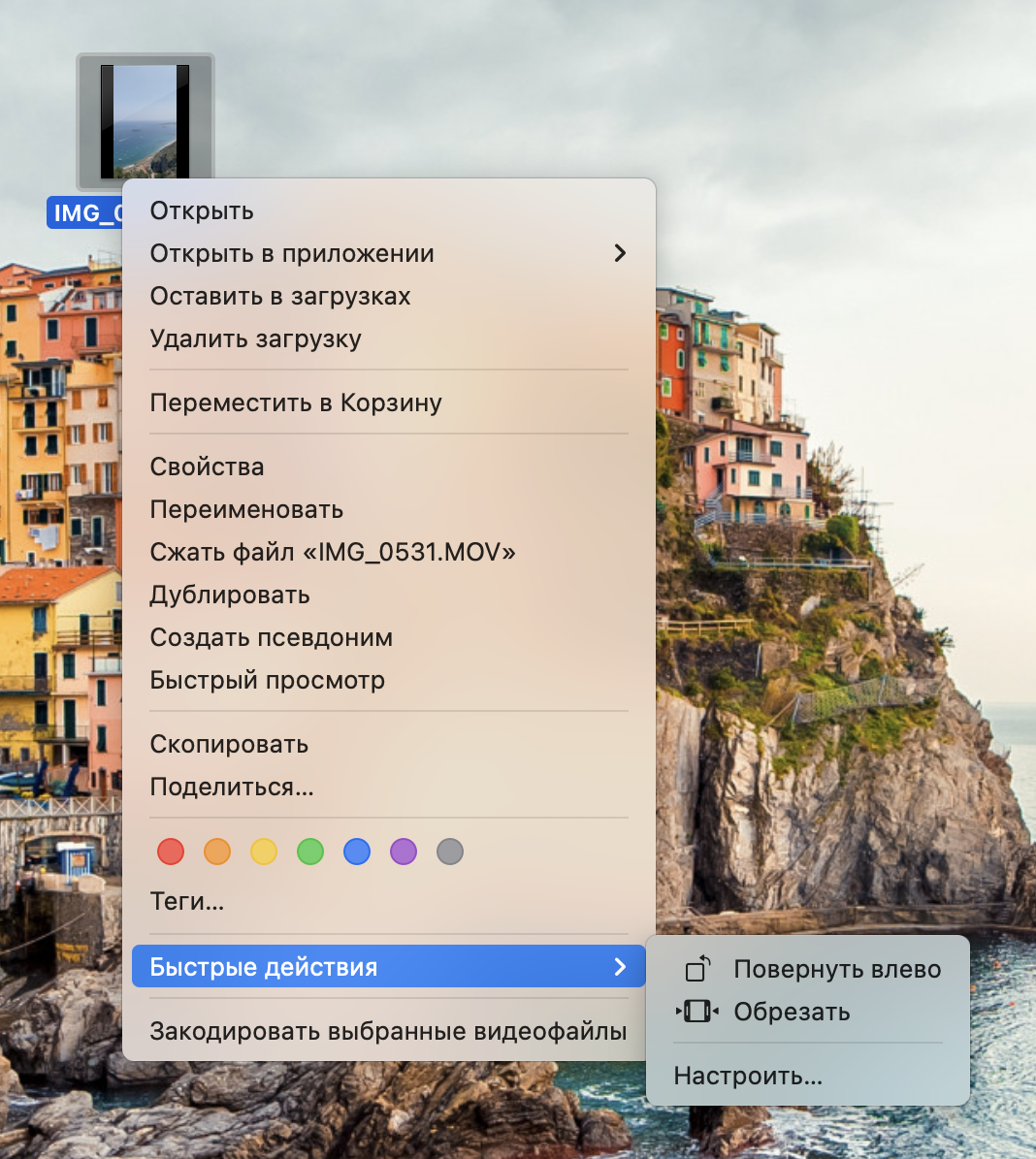The image size is (1036, 1159).
Task: Select the crop (Обрезать) quick action icon
Action: pos(696,1012)
